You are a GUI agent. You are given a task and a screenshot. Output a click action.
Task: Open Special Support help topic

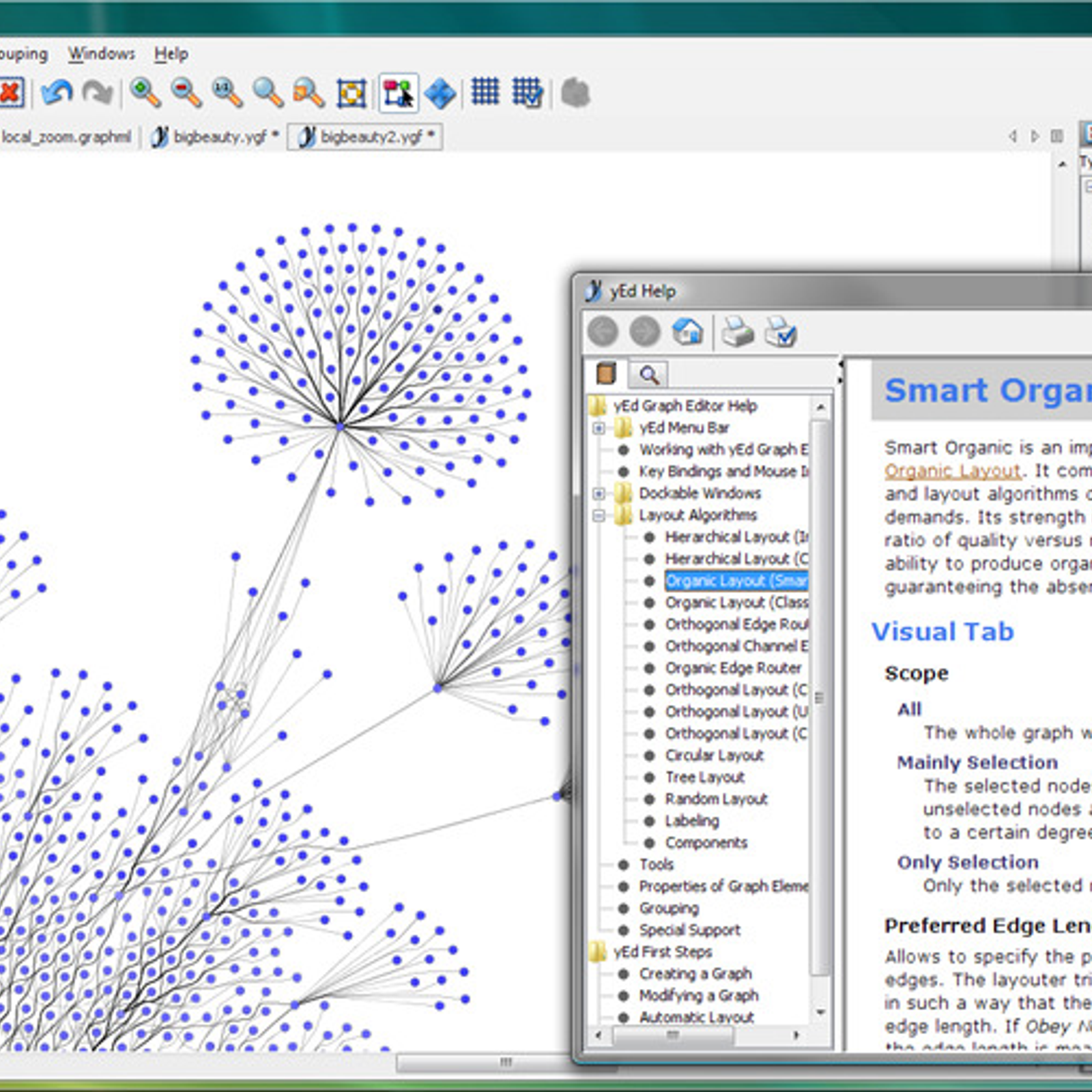click(x=689, y=930)
